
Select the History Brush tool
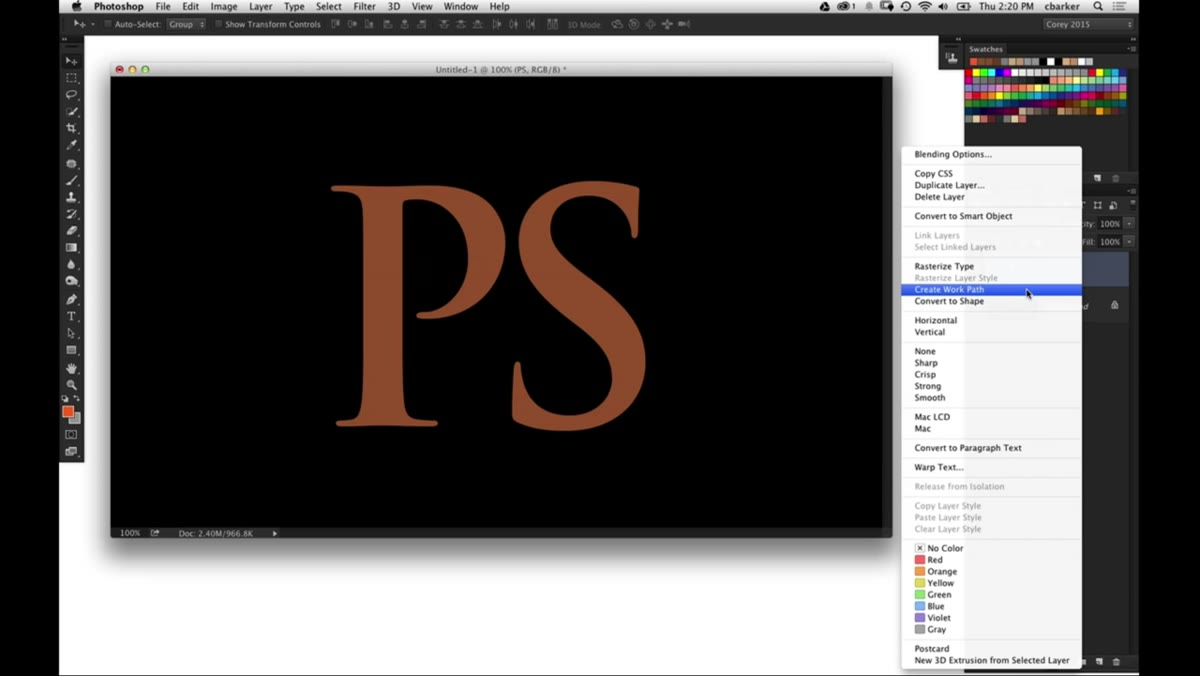click(71, 214)
